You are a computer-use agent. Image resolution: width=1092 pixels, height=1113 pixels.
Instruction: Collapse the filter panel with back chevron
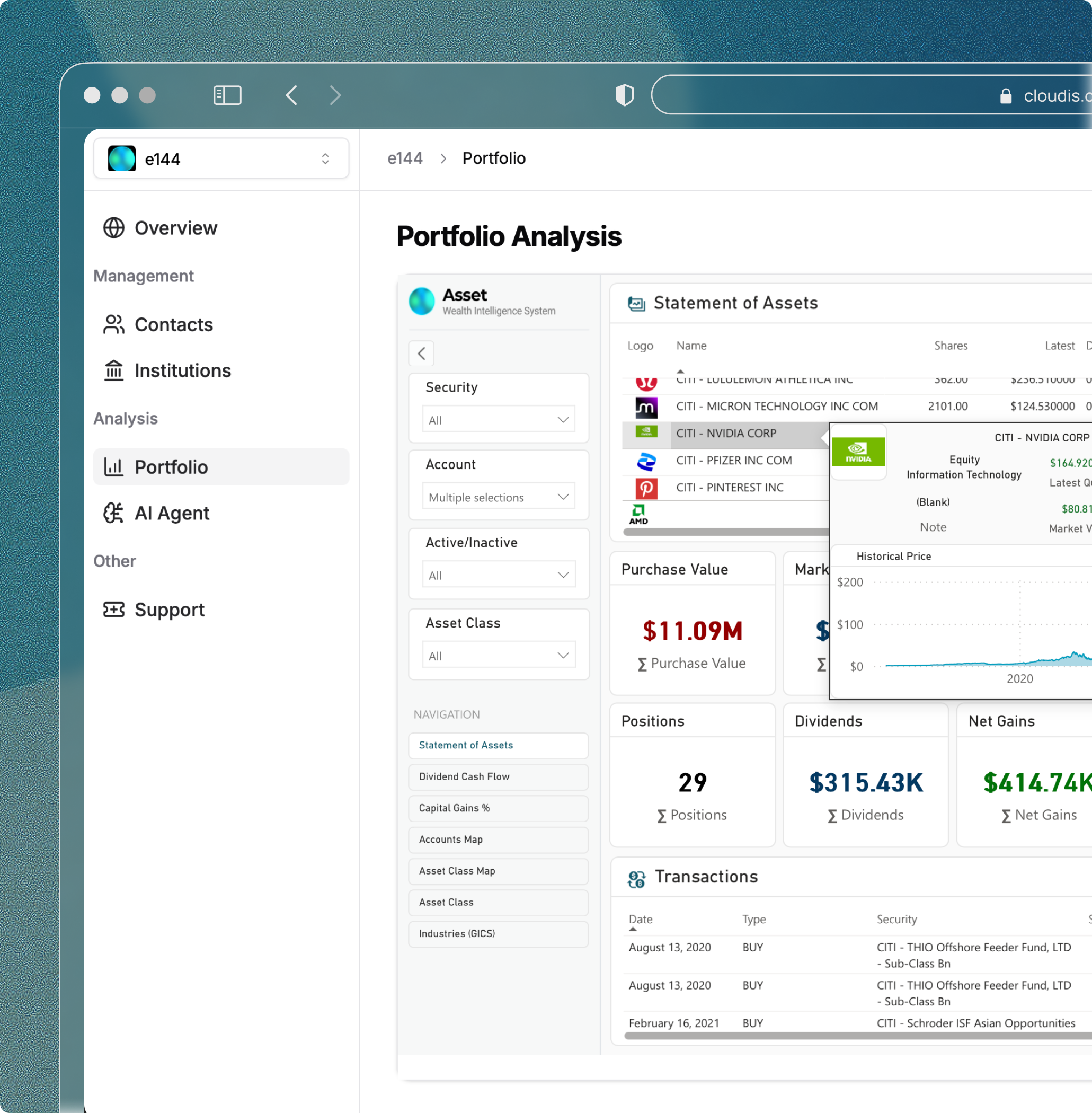[421, 354]
